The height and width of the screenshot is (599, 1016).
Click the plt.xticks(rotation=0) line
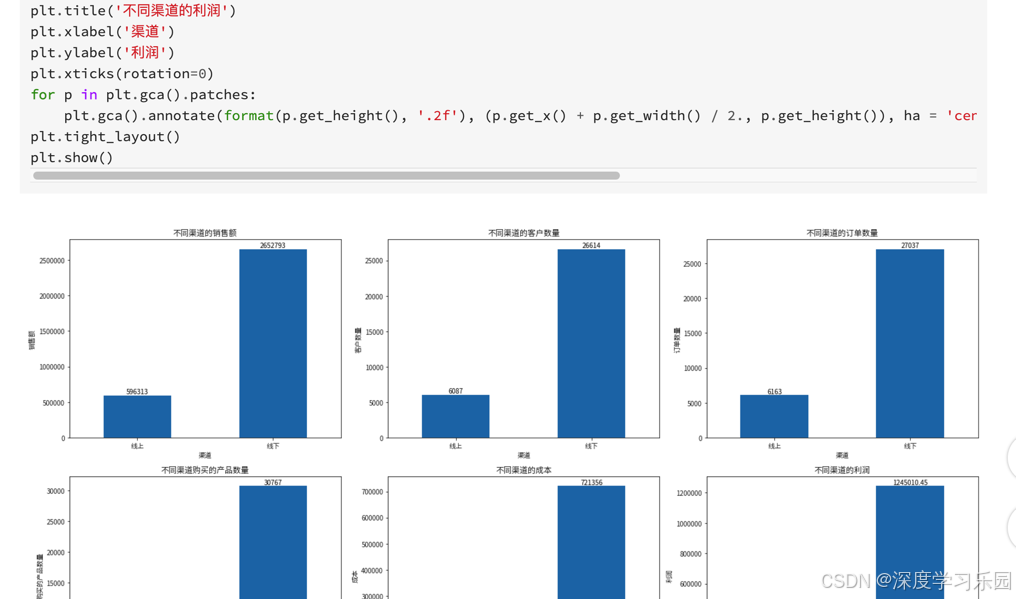(122, 74)
